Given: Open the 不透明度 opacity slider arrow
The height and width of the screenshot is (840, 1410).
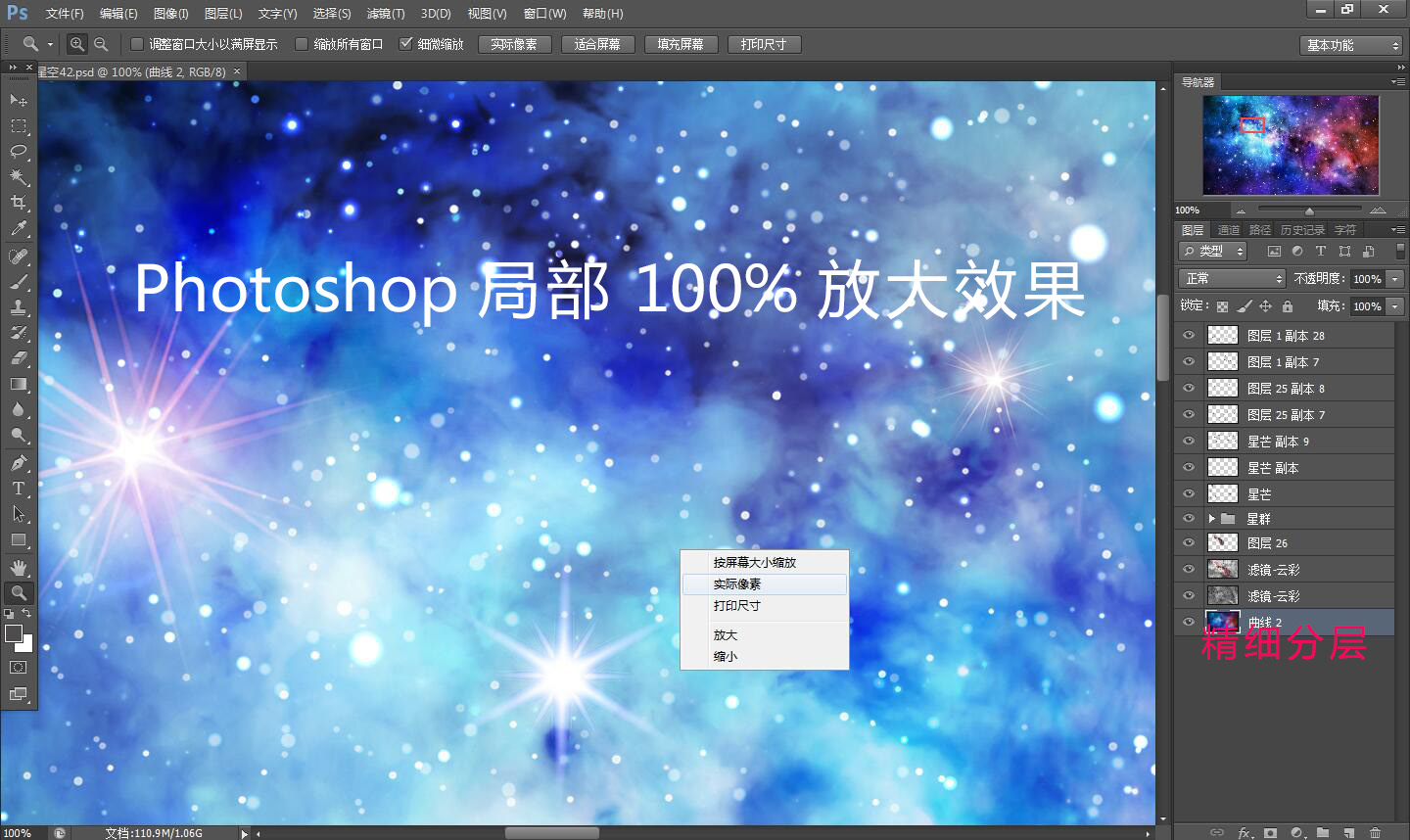Looking at the screenshot, I should pyautogui.click(x=1395, y=279).
